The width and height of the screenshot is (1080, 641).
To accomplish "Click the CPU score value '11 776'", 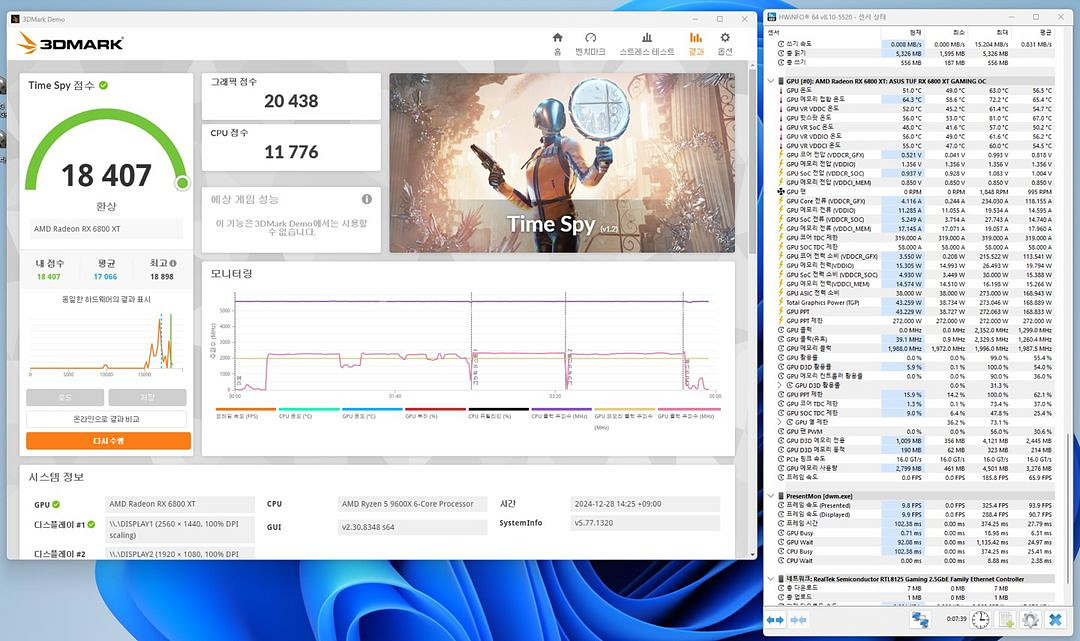I will pos(291,152).
